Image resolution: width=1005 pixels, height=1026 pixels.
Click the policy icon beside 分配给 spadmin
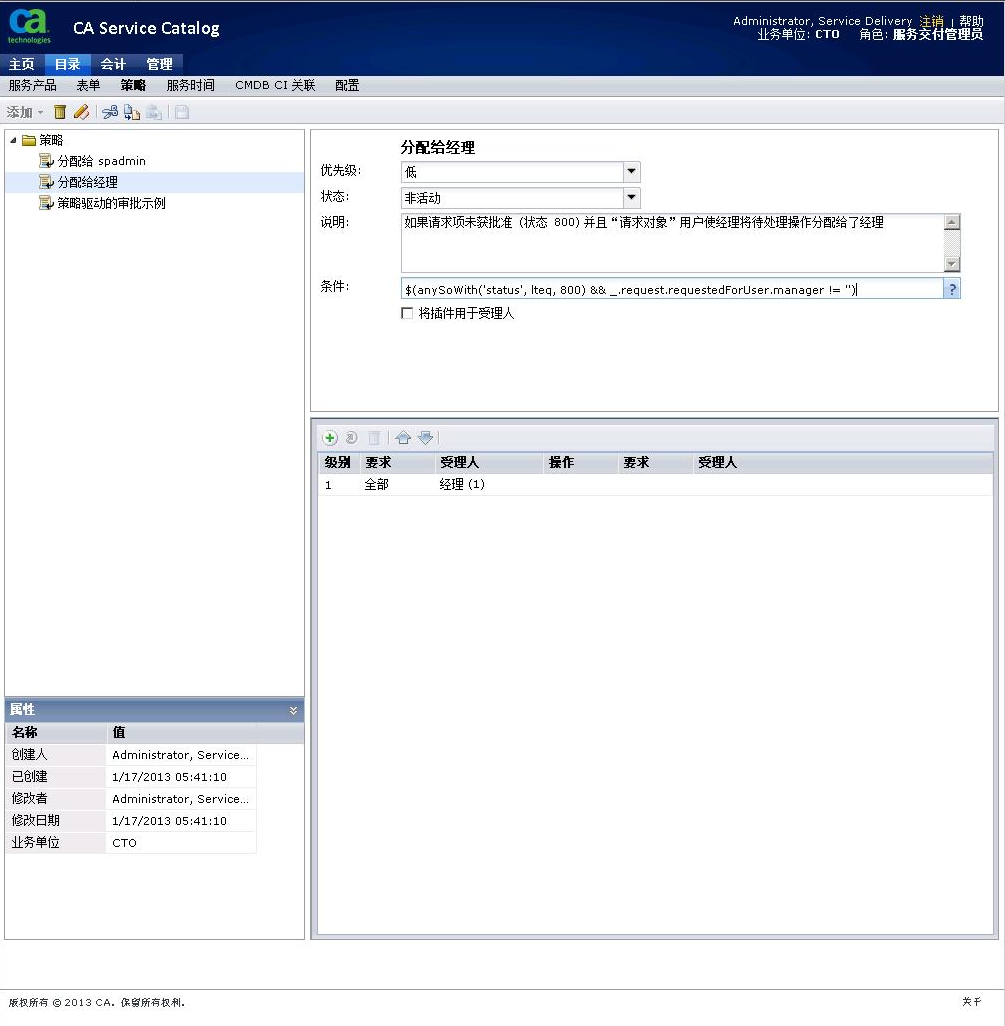tap(46, 161)
